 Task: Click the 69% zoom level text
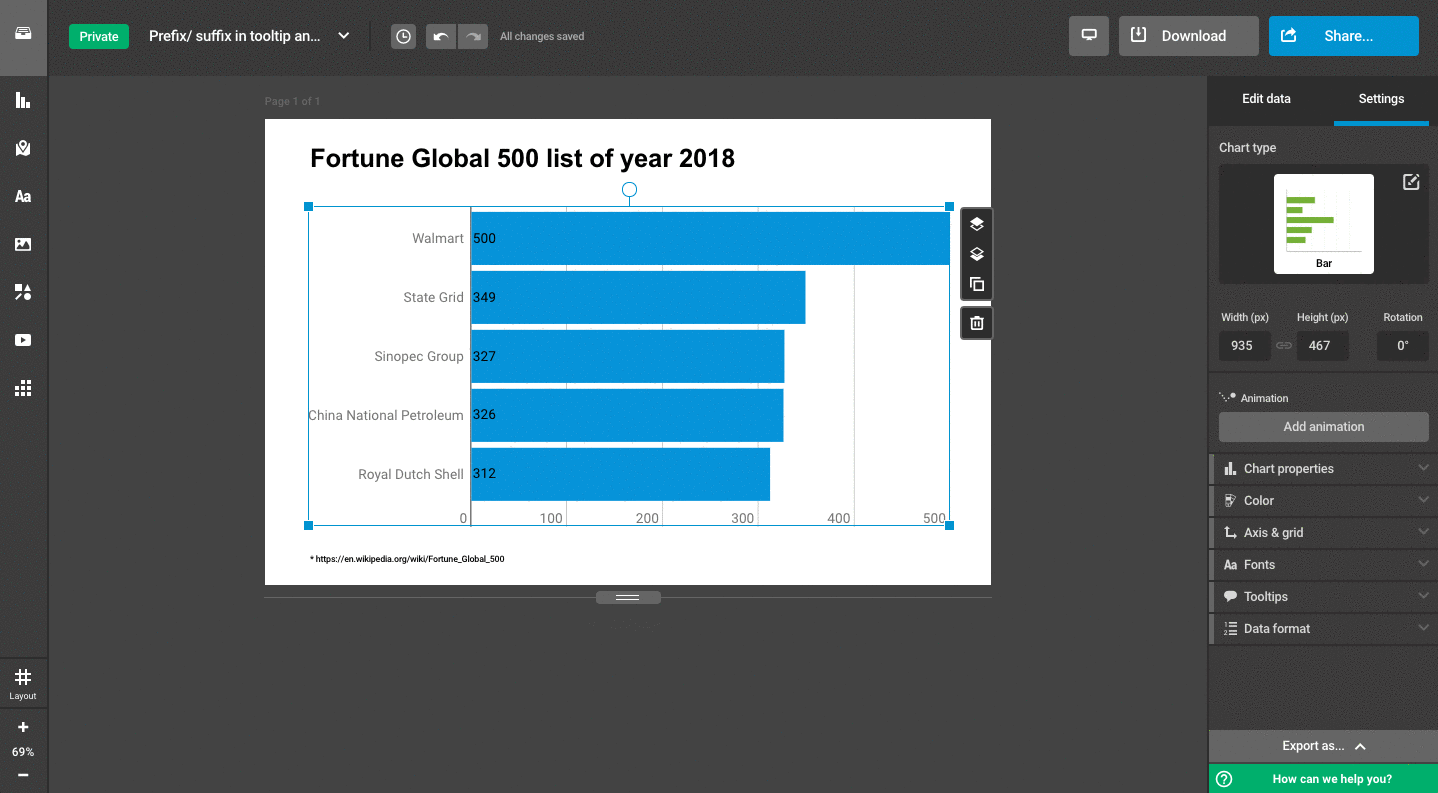(x=23, y=752)
